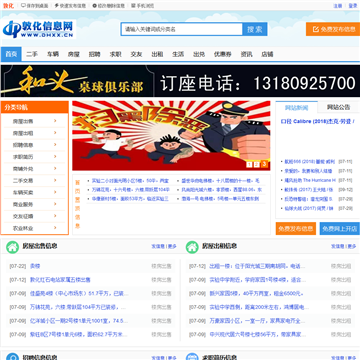Screen dimensions: 360x360
Task: Click the 登录 login link
Action: click(x=353, y=6)
